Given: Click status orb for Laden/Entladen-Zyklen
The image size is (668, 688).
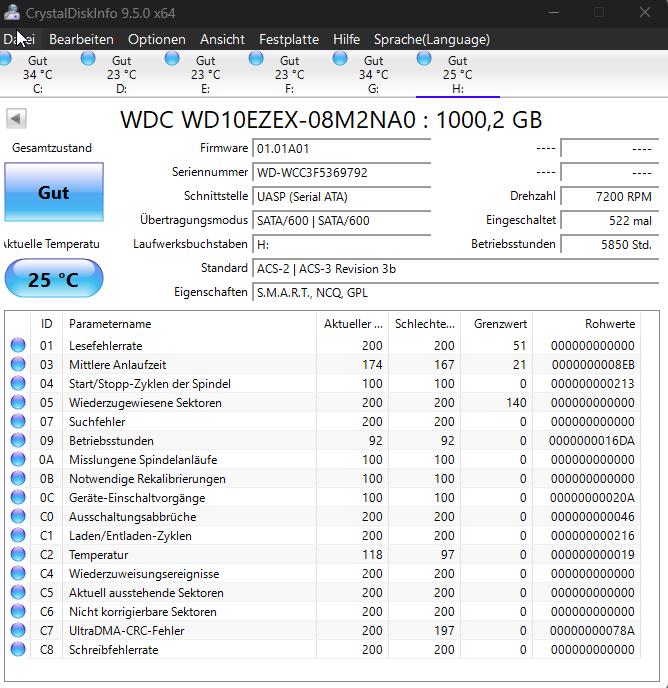Looking at the screenshot, I should tap(18, 535).
